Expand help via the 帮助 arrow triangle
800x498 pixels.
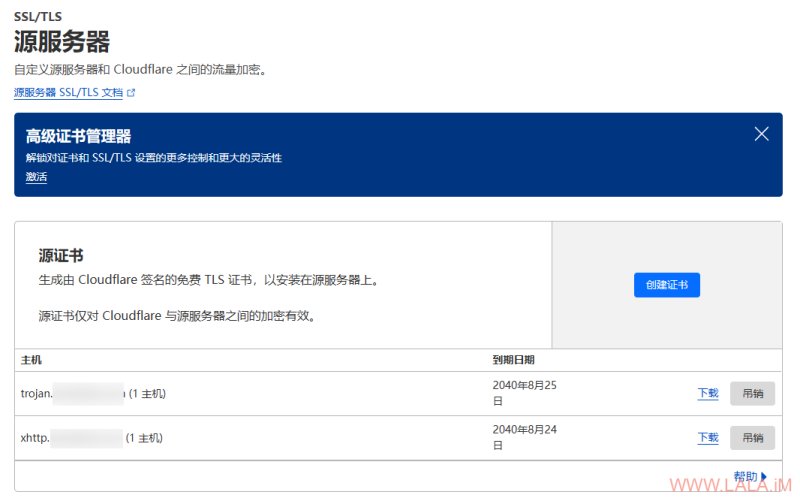764,476
